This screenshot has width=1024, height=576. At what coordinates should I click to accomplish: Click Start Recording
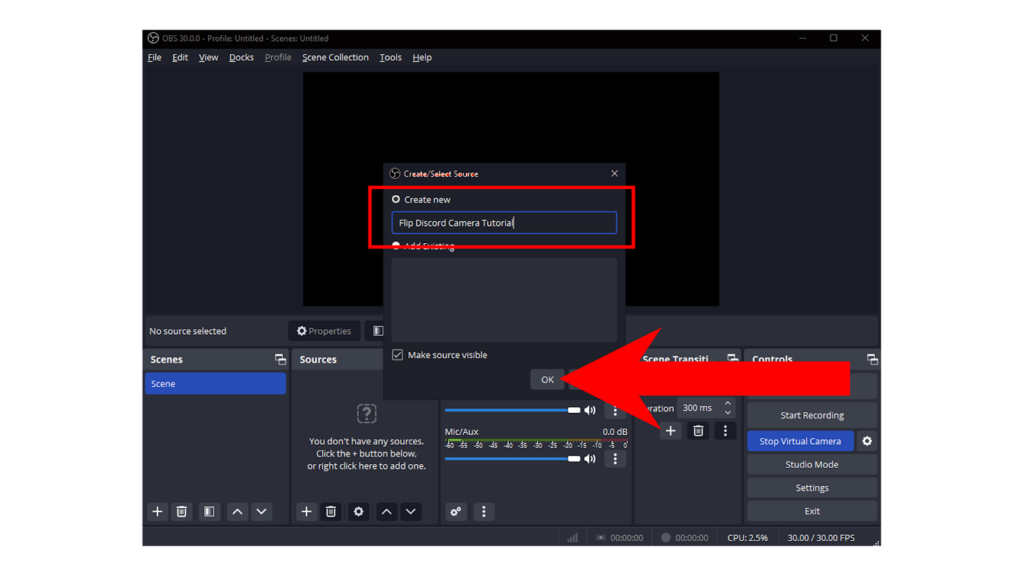(812, 415)
